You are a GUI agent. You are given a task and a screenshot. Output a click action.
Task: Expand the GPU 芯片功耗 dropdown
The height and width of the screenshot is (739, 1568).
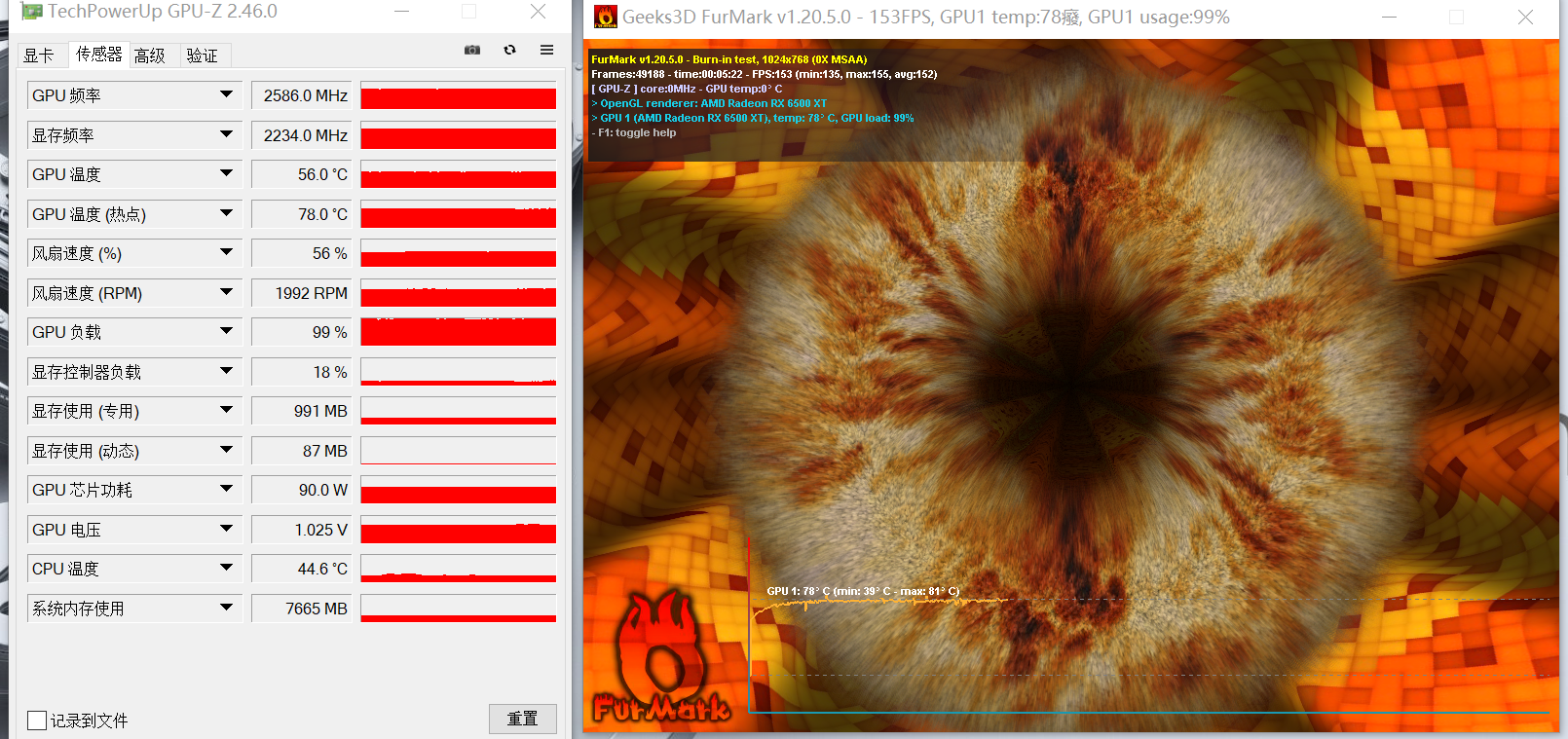point(226,489)
